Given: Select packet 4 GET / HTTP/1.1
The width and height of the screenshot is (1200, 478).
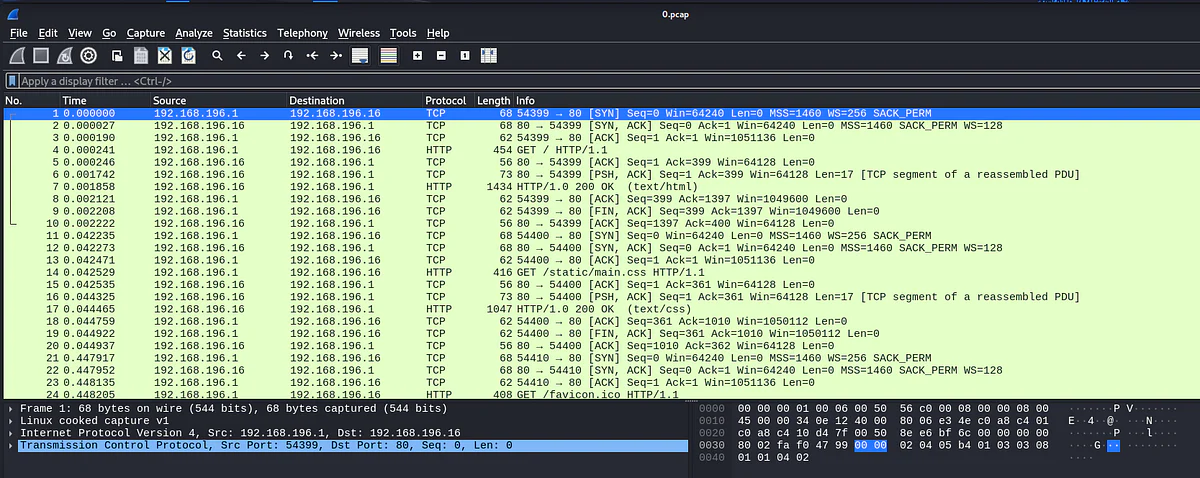Looking at the screenshot, I should coord(600,150).
